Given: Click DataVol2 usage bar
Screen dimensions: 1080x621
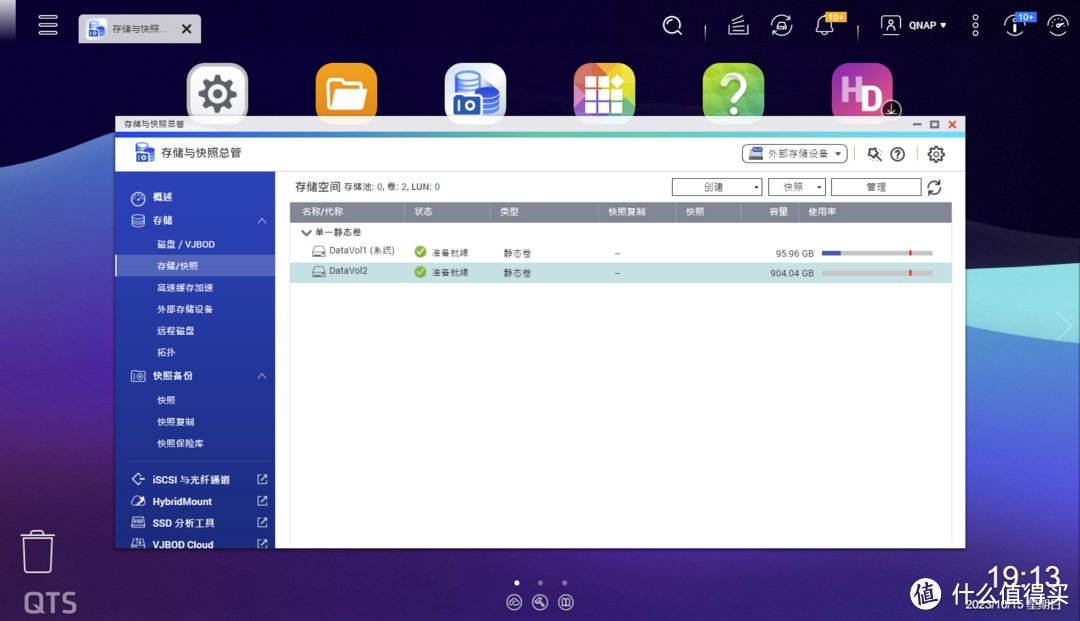Looking at the screenshot, I should tap(877, 273).
